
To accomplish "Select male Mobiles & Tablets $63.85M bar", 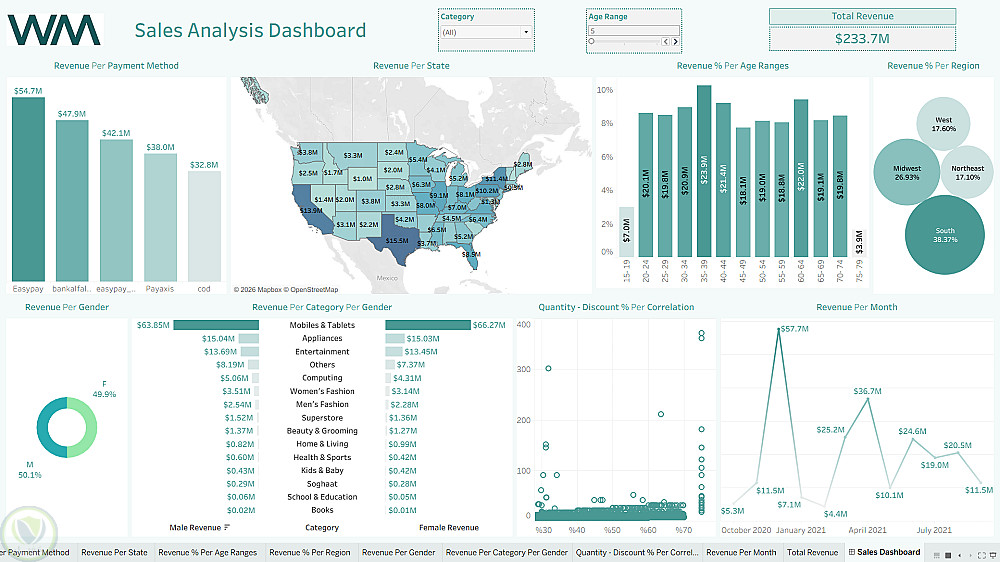I will click(216, 325).
